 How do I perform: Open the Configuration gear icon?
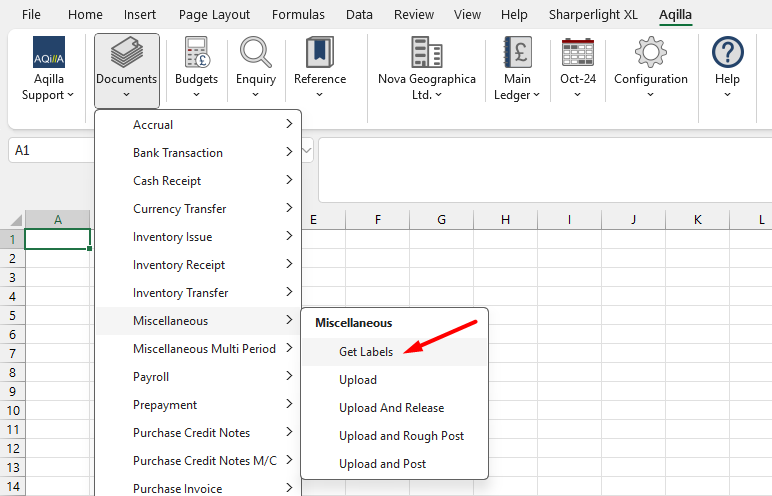tap(651, 52)
